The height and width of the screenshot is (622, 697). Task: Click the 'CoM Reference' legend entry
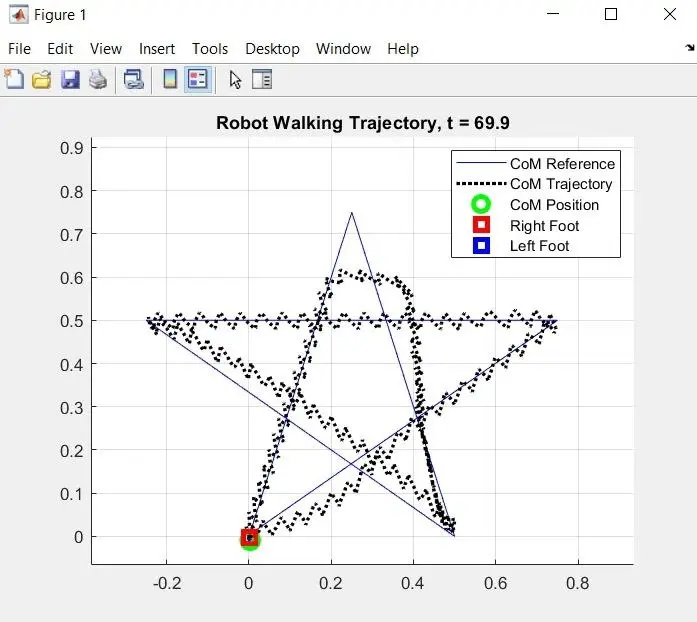(x=562, y=164)
